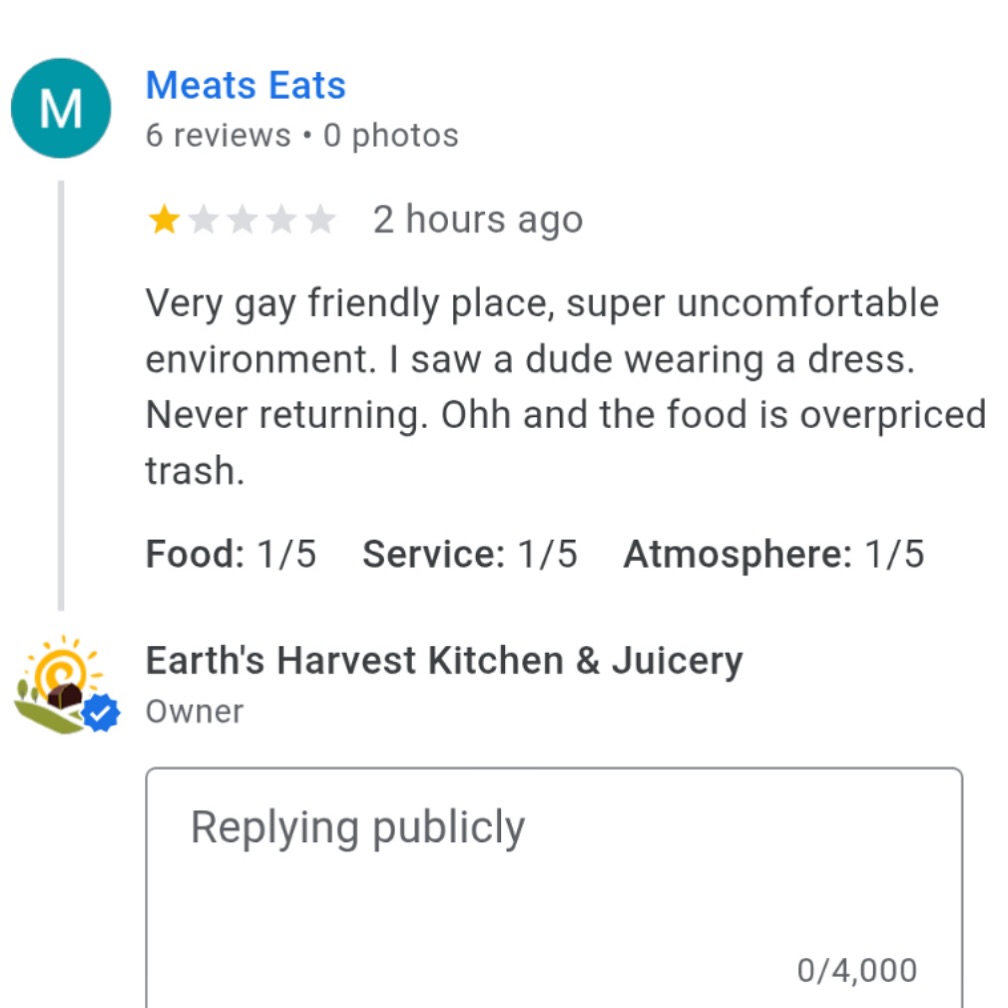Click the fifth gray rating star

[320, 219]
